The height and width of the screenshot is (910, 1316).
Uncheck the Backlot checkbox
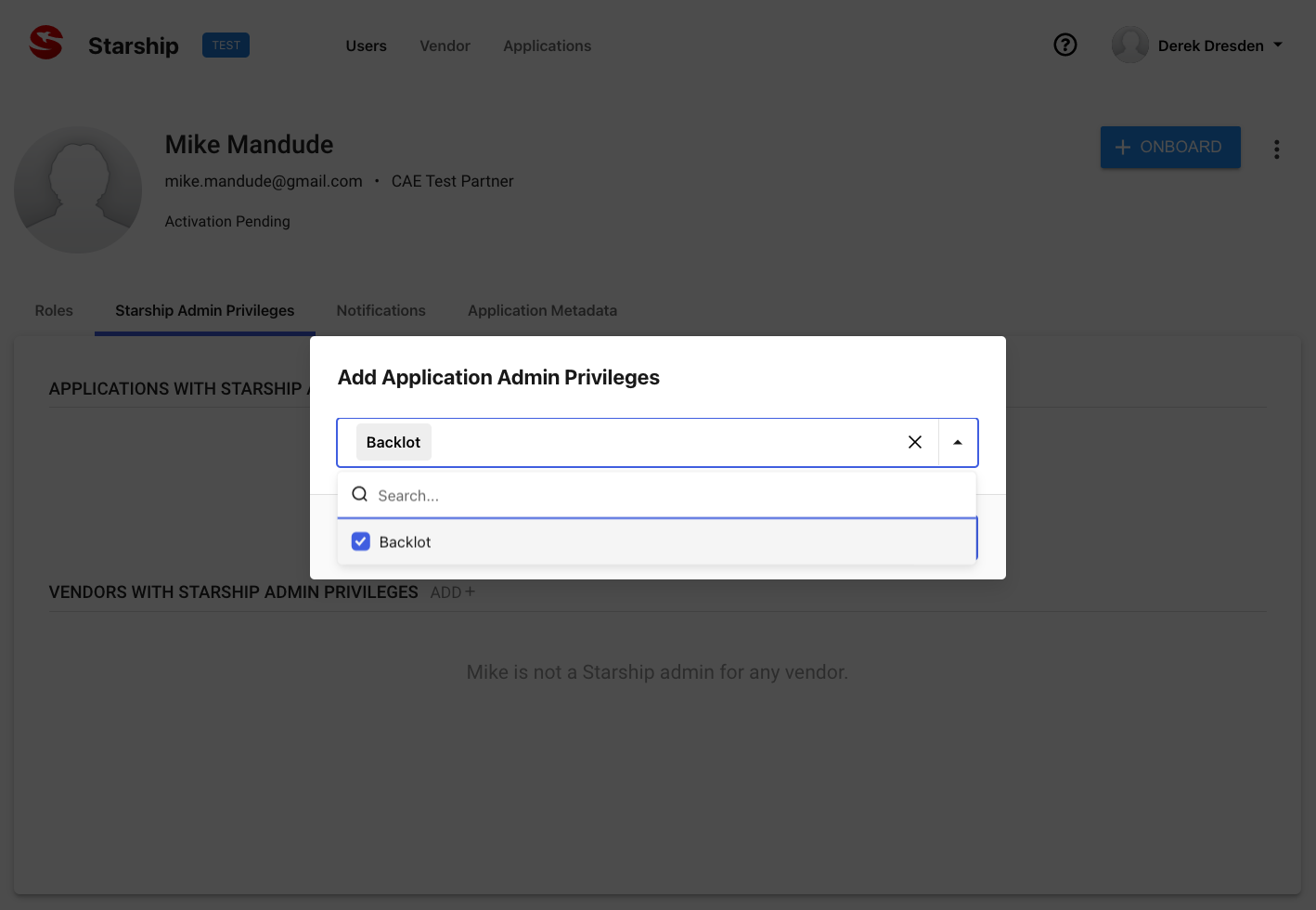(361, 542)
